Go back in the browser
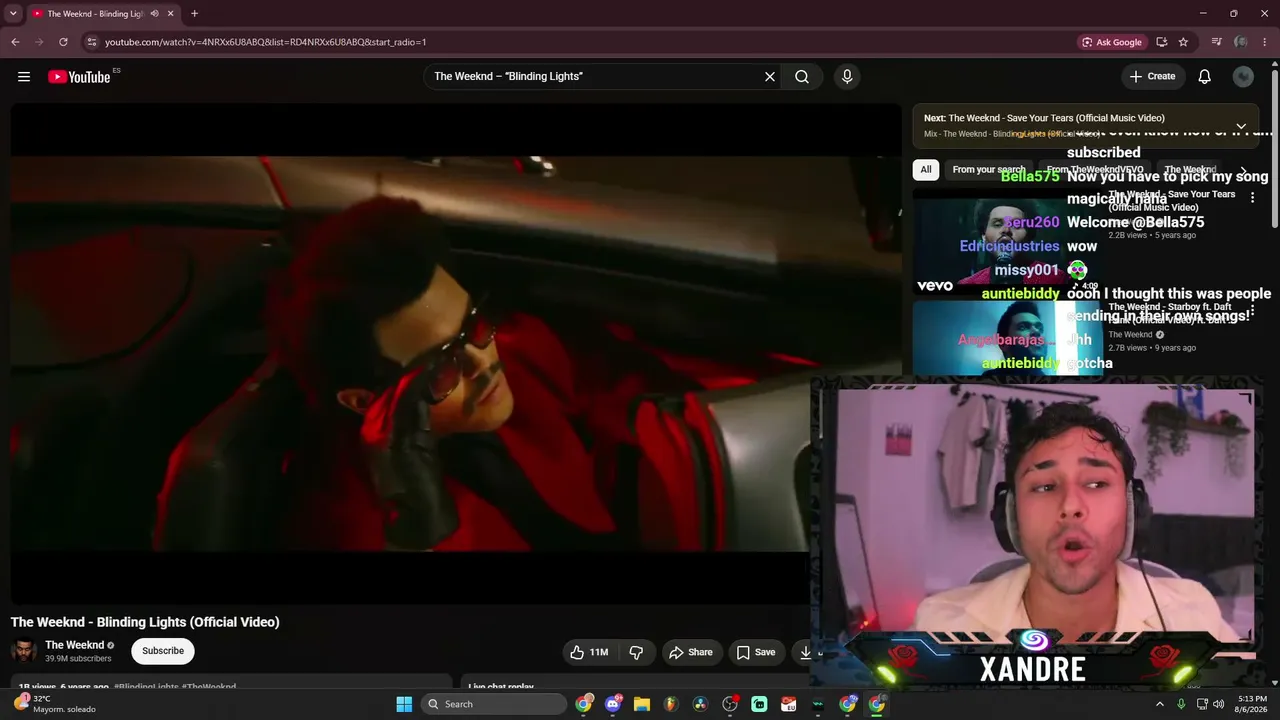The image size is (1280, 720). coord(15,42)
